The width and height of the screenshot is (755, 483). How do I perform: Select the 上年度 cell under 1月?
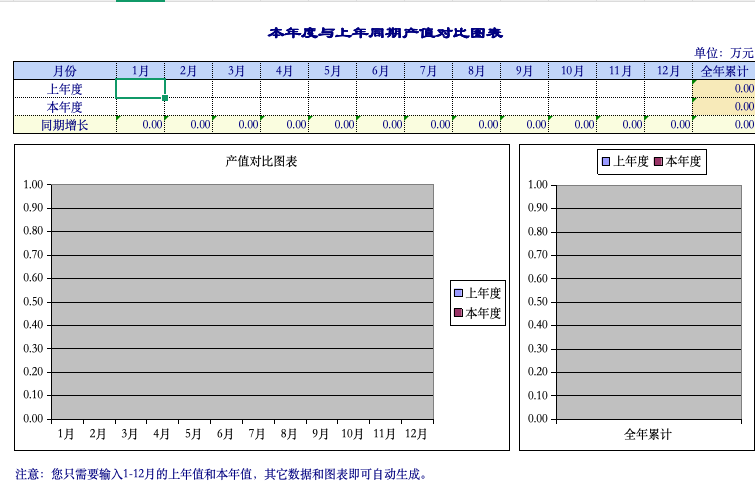(x=141, y=89)
